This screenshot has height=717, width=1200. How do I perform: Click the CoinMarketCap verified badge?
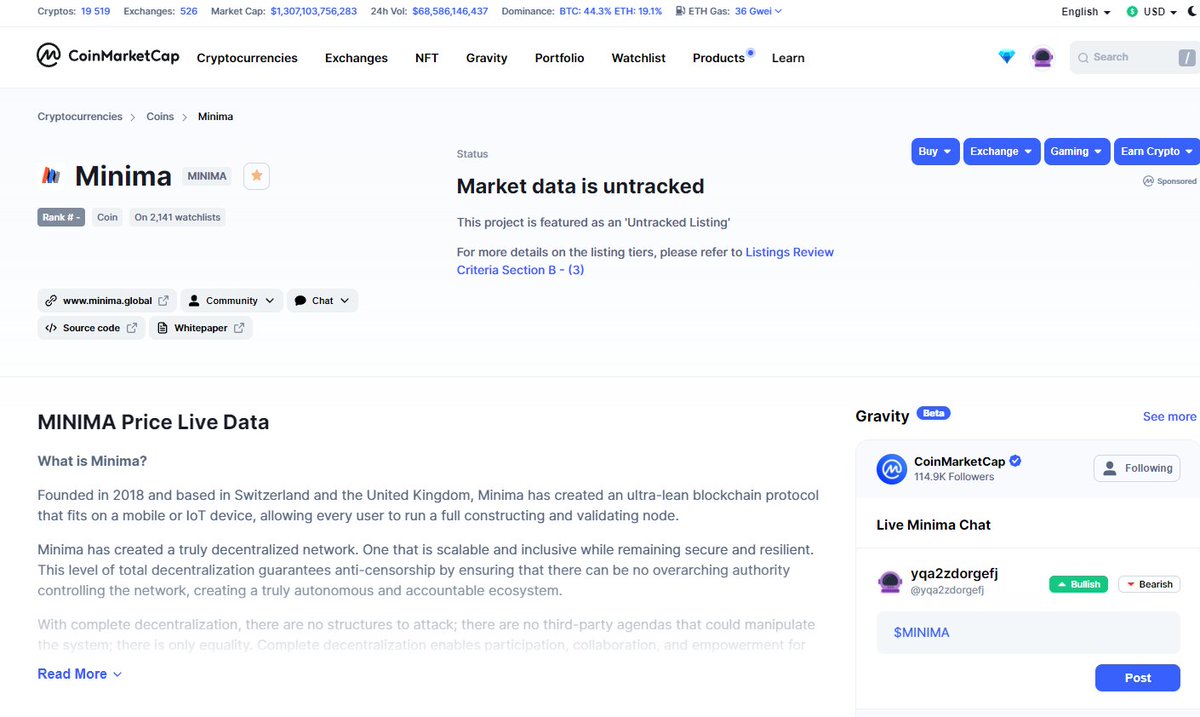point(1015,461)
